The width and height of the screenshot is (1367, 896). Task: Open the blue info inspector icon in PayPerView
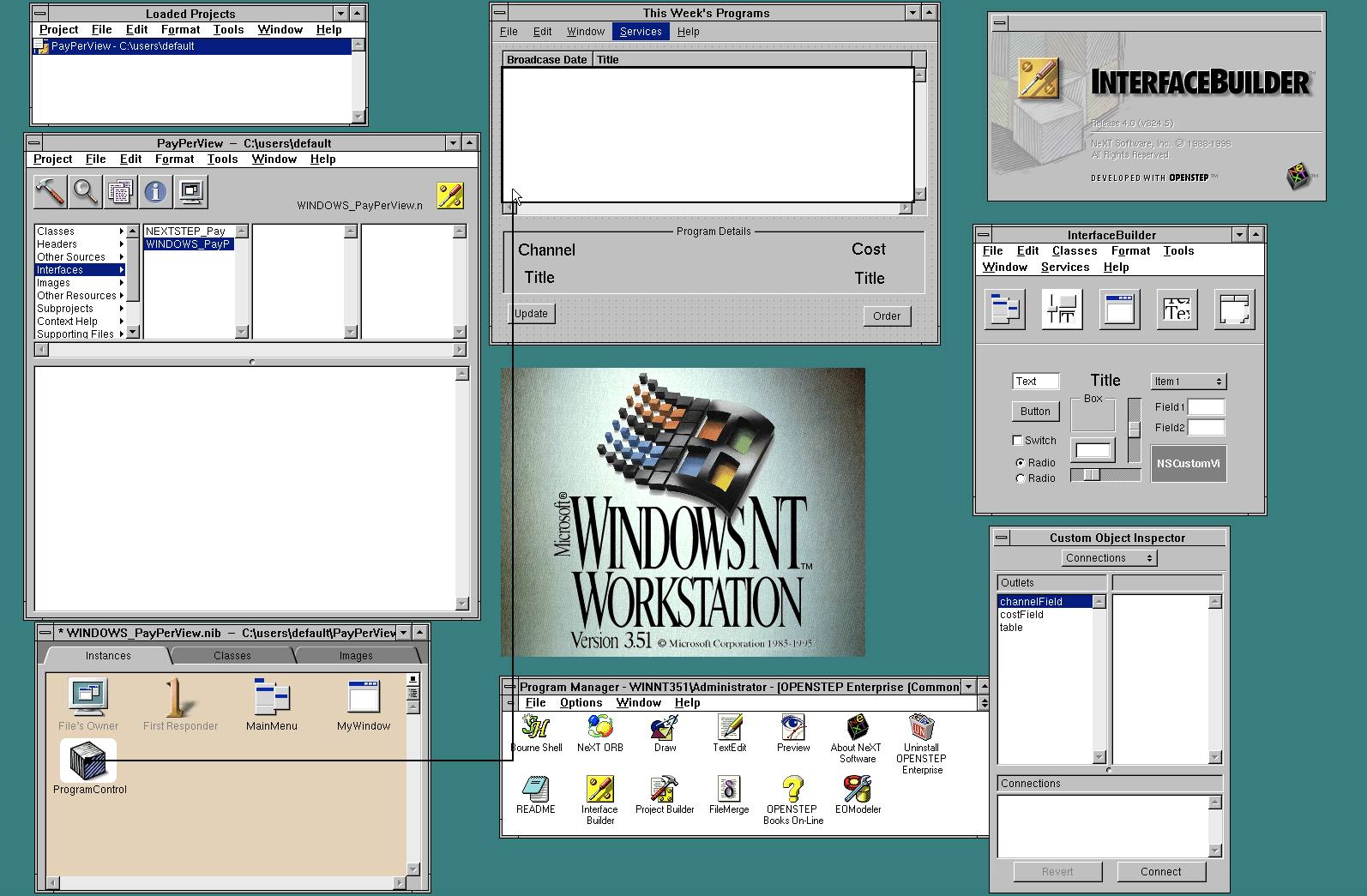coord(156,192)
